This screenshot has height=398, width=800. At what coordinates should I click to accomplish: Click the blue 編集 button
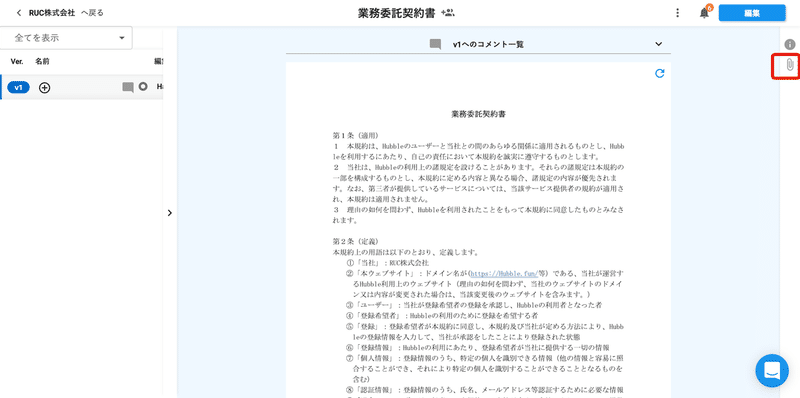point(752,13)
